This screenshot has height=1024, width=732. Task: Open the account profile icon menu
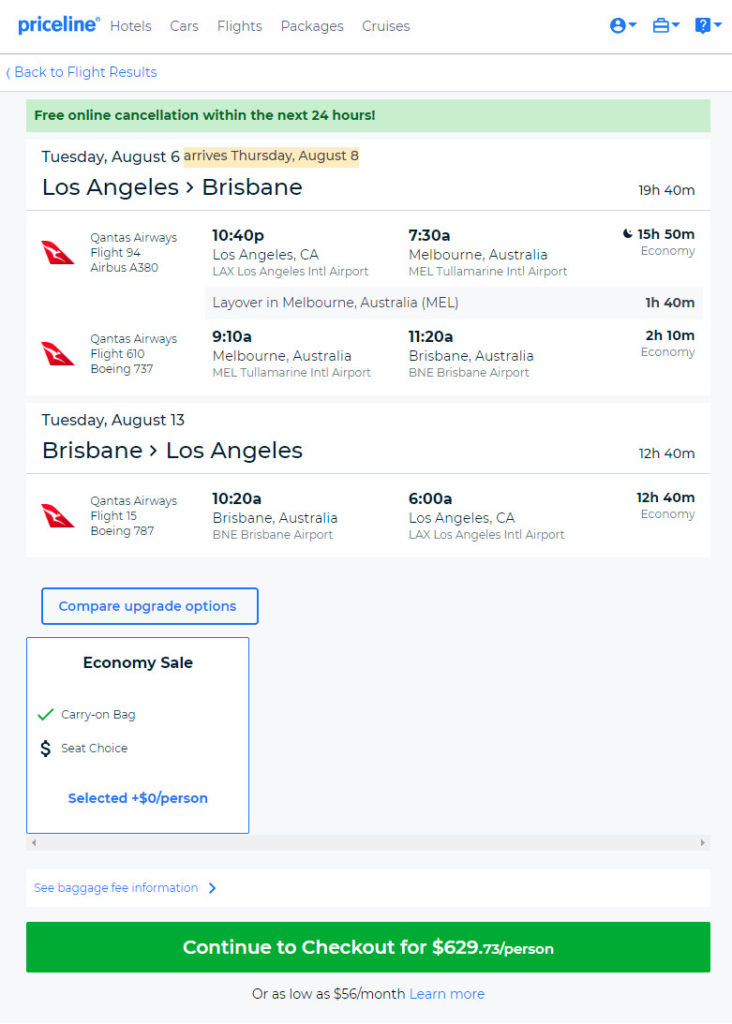coord(622,25)
